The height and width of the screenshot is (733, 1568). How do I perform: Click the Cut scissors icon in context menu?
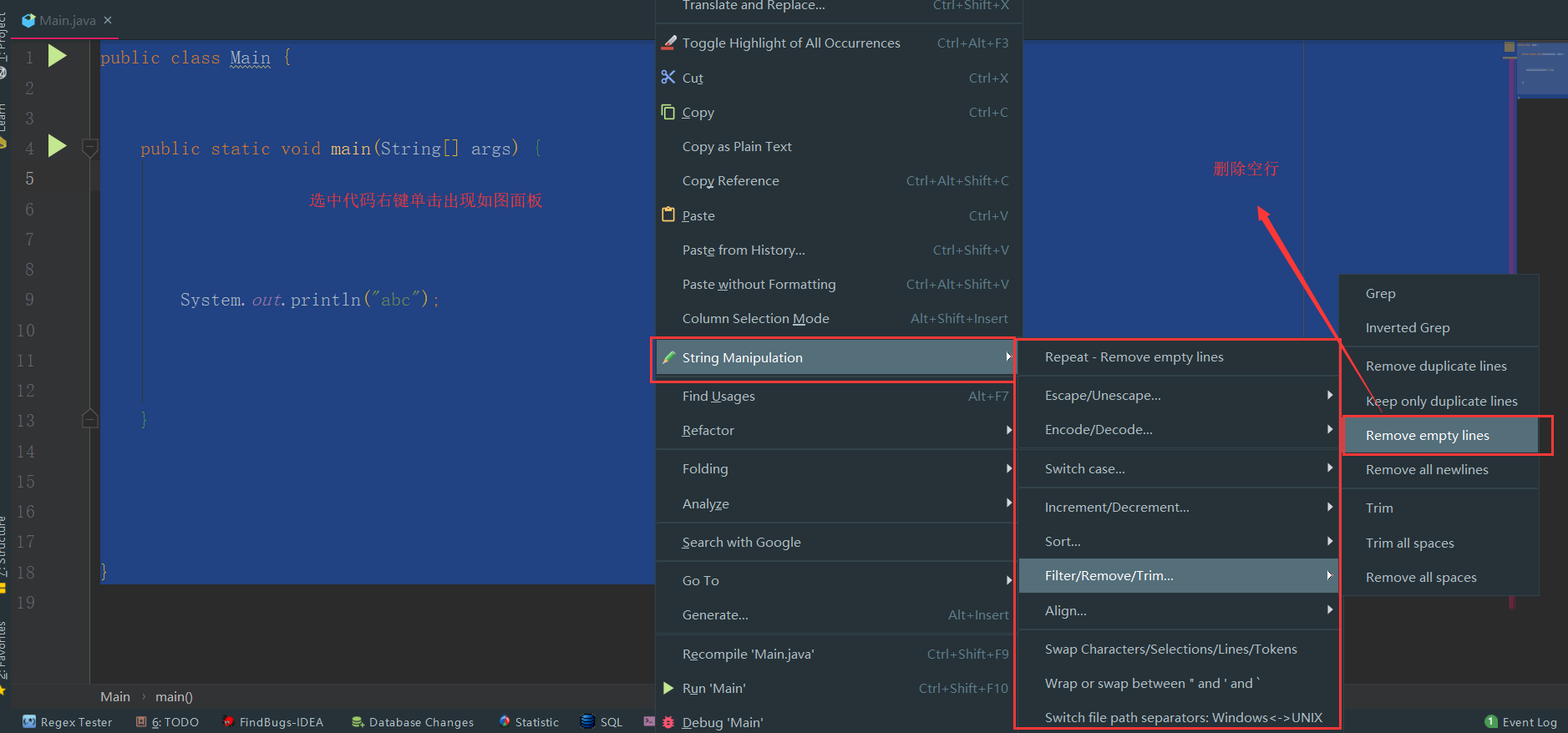[668, 78]
